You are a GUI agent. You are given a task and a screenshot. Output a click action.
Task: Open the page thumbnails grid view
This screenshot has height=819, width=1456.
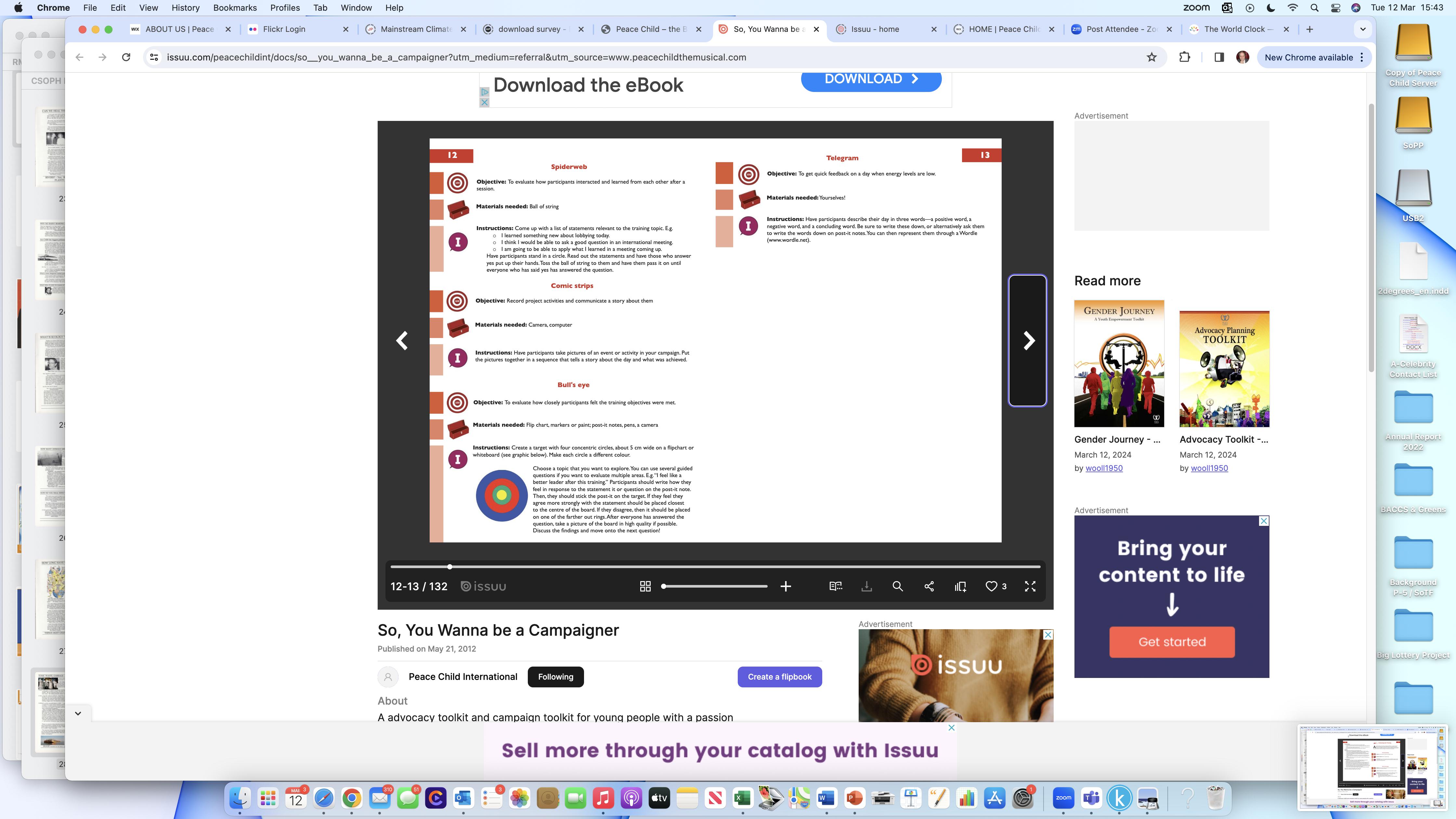(x=645, y=587)
